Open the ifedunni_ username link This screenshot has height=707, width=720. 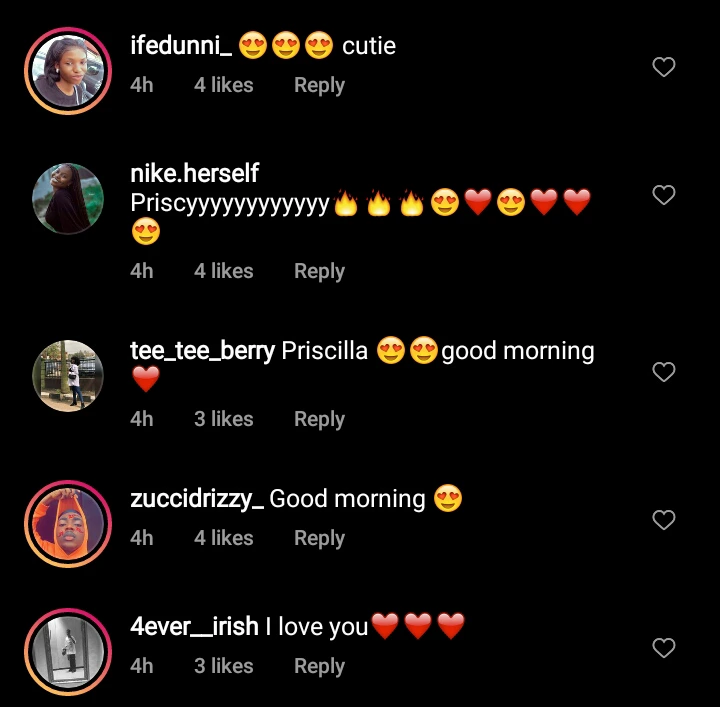coord(181,46)
